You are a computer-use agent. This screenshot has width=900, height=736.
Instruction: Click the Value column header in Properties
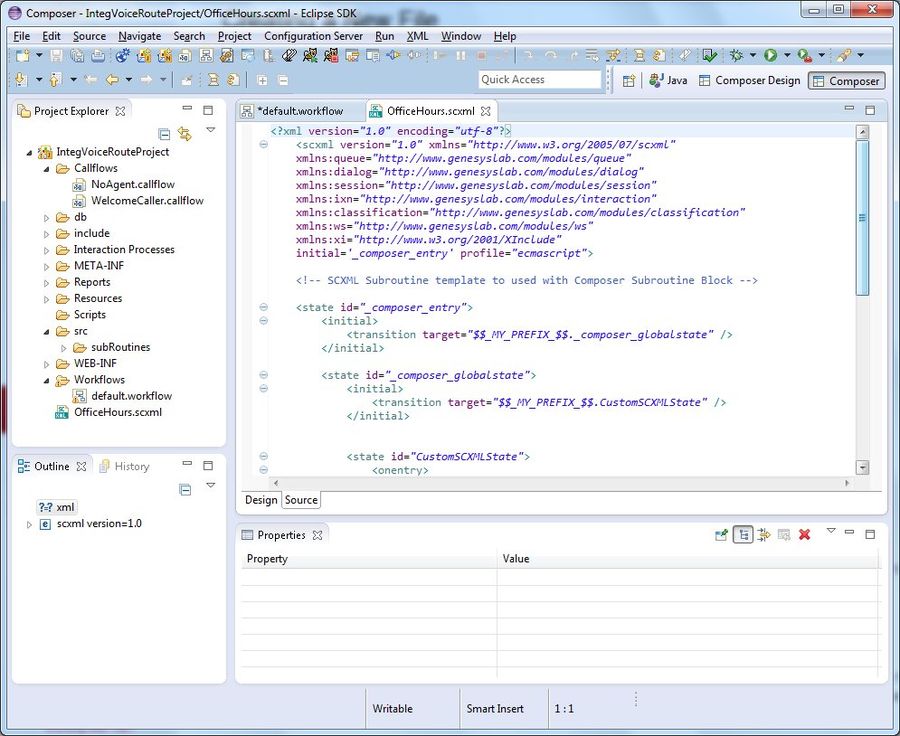click(x=687, y=559)
